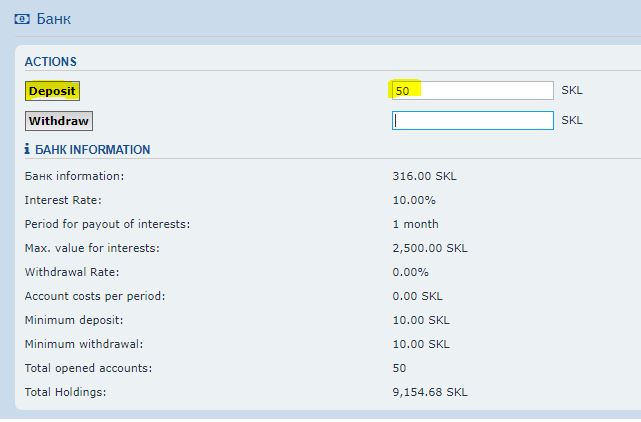Click the Total opened accounts label
This screenshot has width=641, height=422.
click(88, 368)
